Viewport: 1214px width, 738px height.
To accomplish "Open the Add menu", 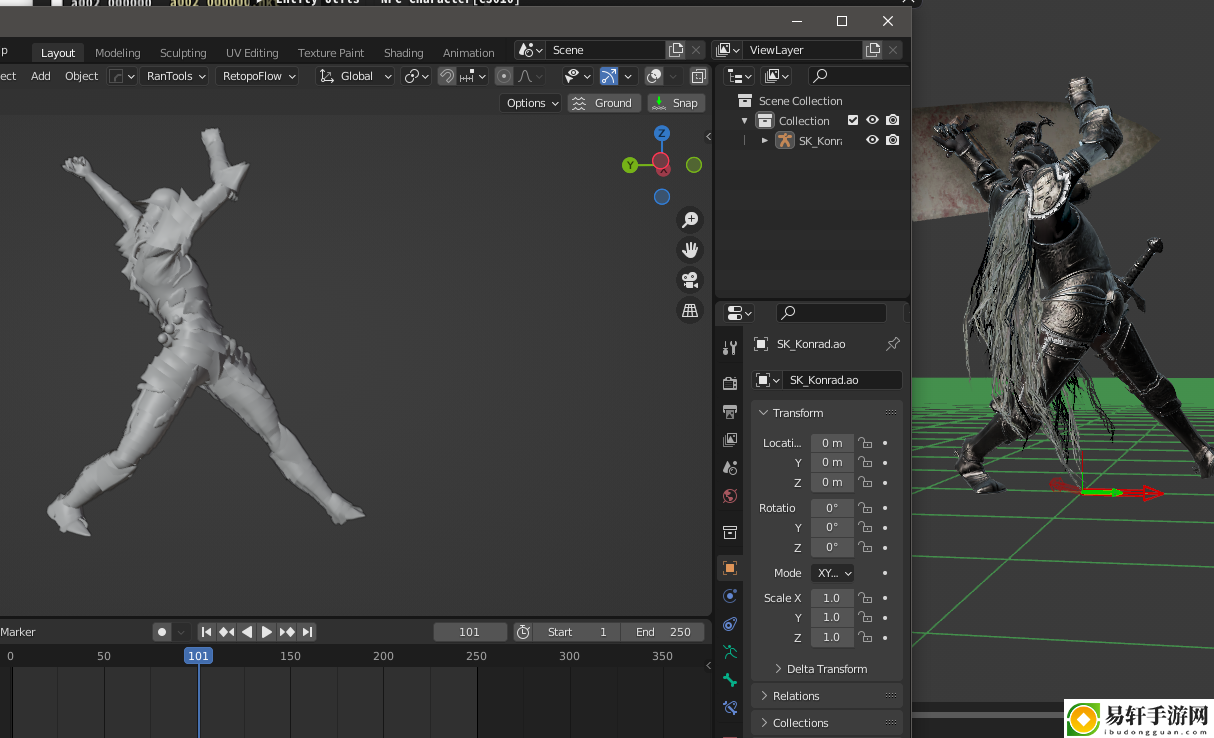I will click(41, 76).
